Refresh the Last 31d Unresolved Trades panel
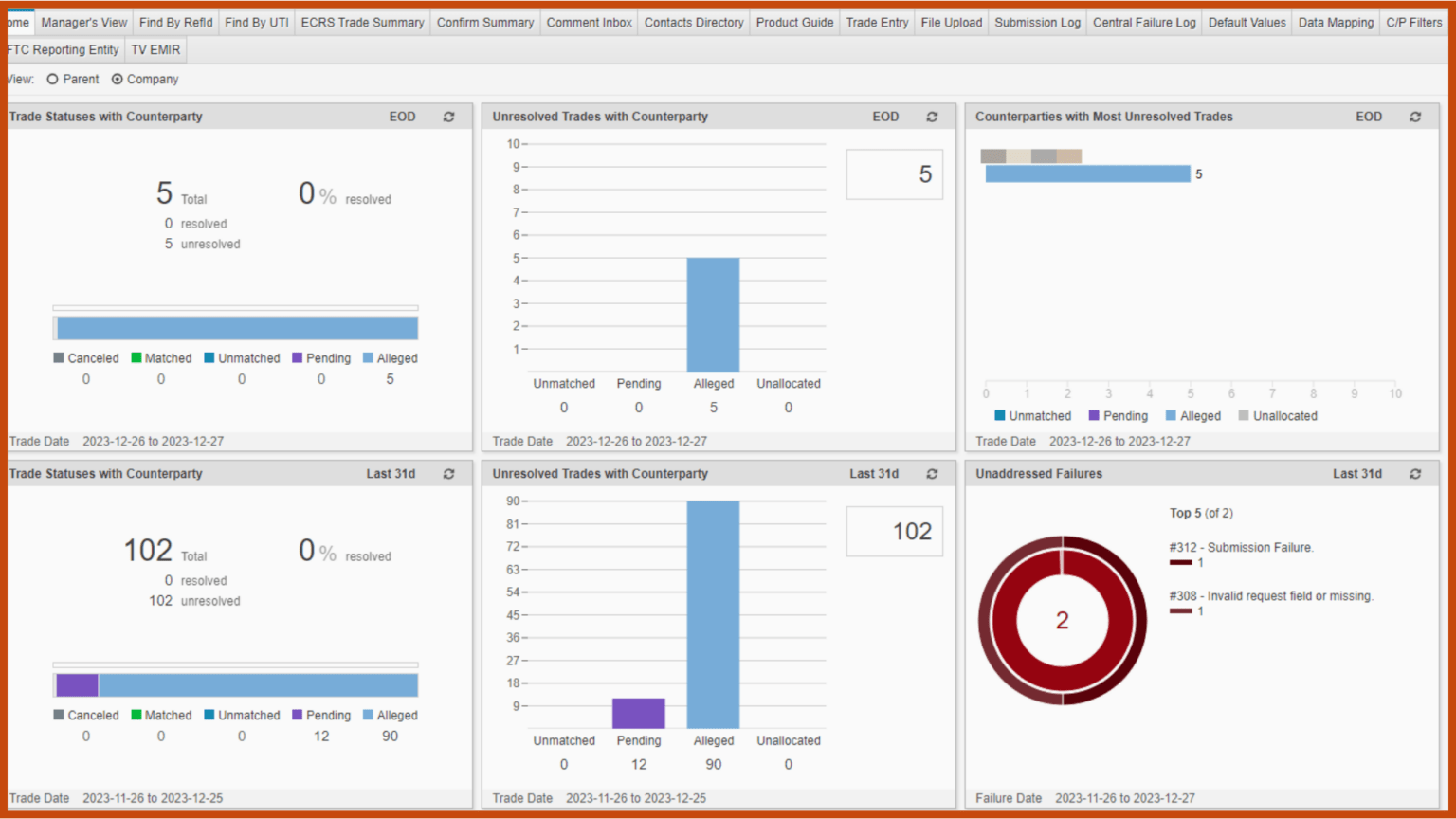The image size is (1456, 819). coord(932,474)
